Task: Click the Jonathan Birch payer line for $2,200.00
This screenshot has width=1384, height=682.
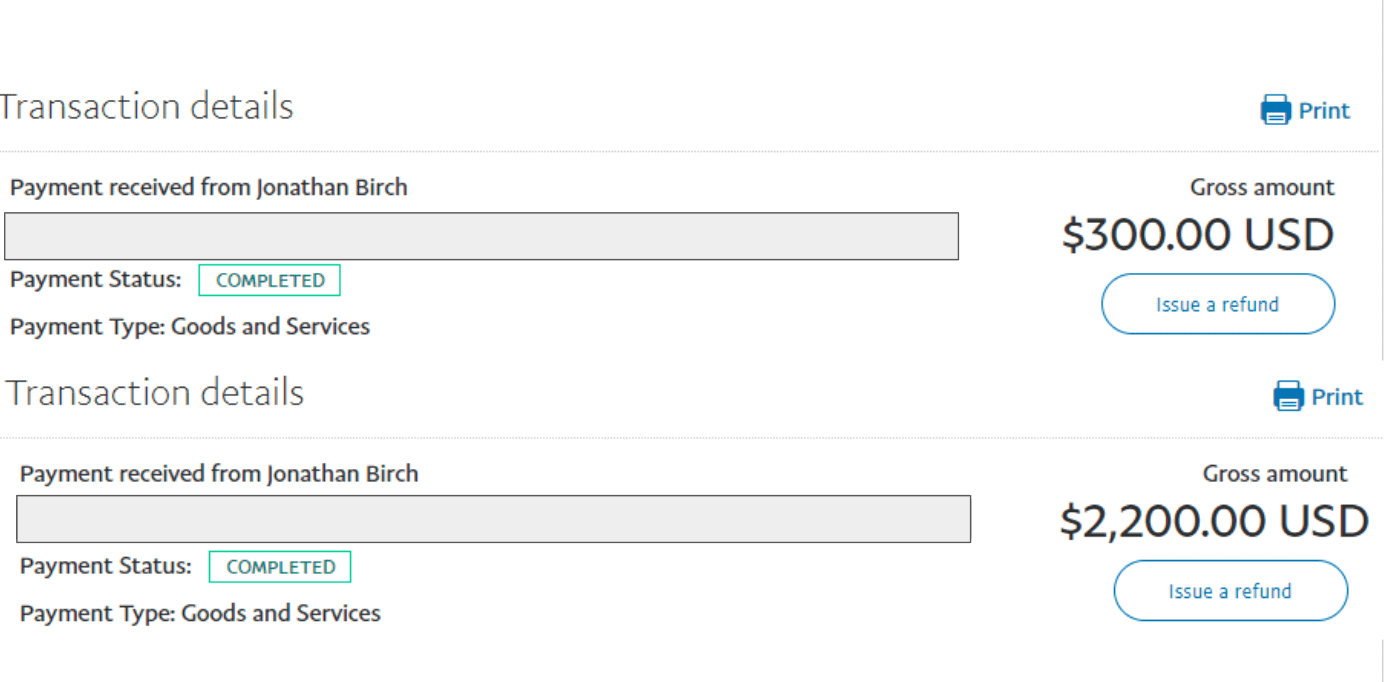Action: pyautogui.click(x=219, y=473)
